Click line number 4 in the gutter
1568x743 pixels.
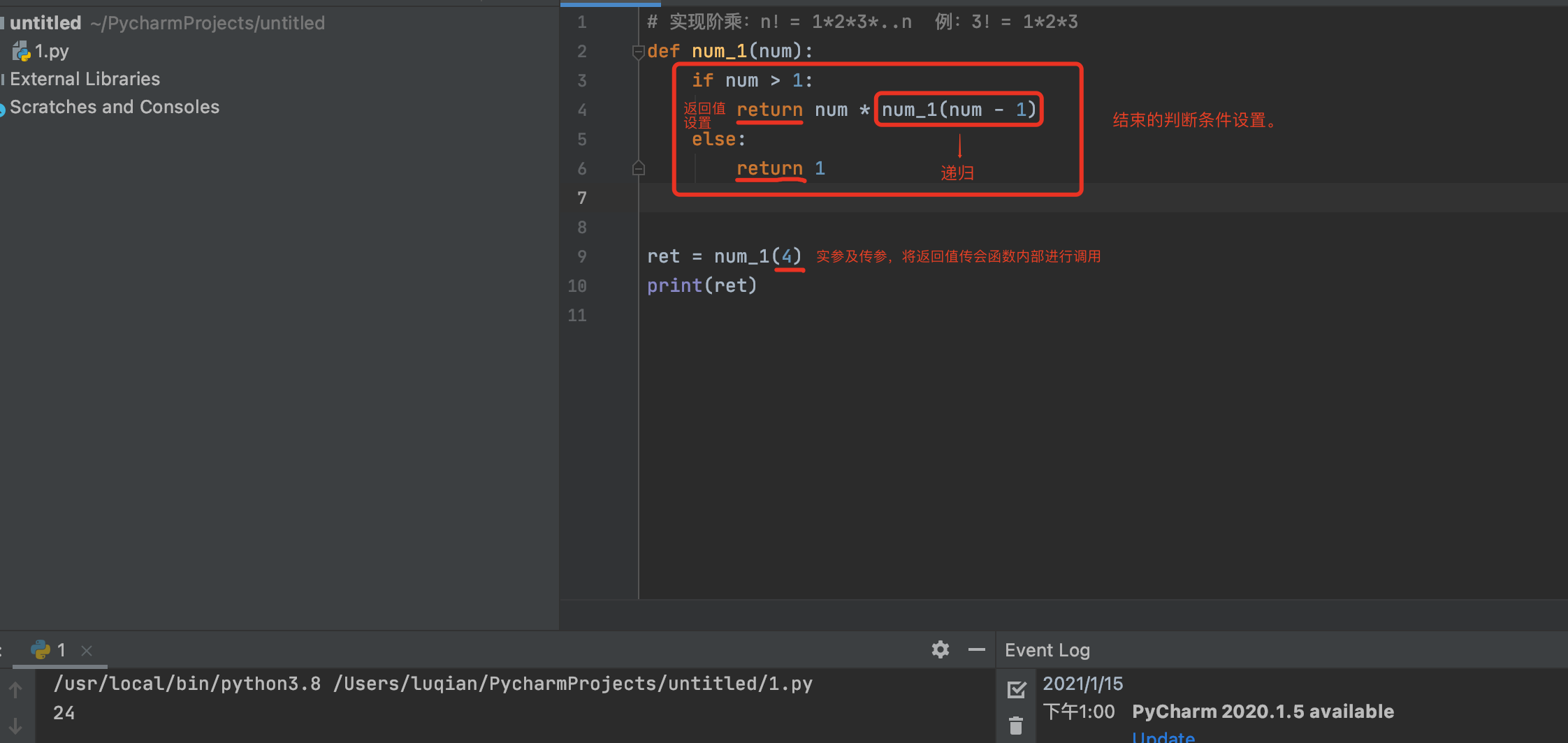[581, 110]
